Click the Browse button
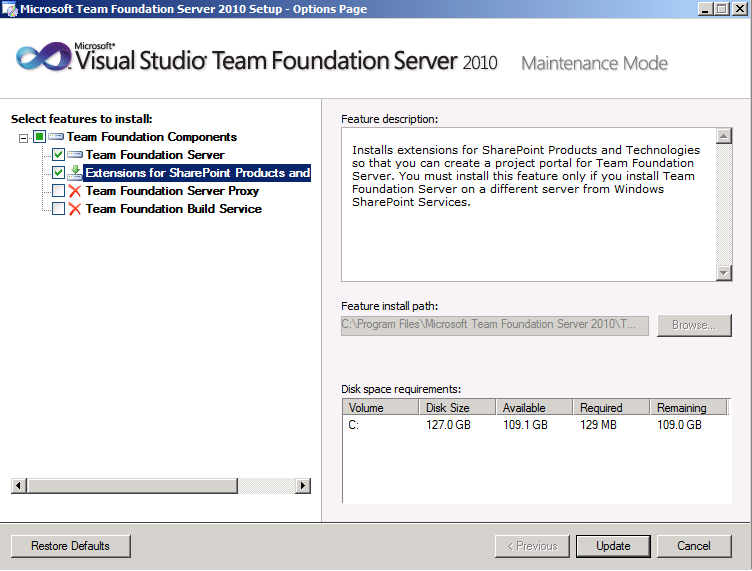 point(694,325)
